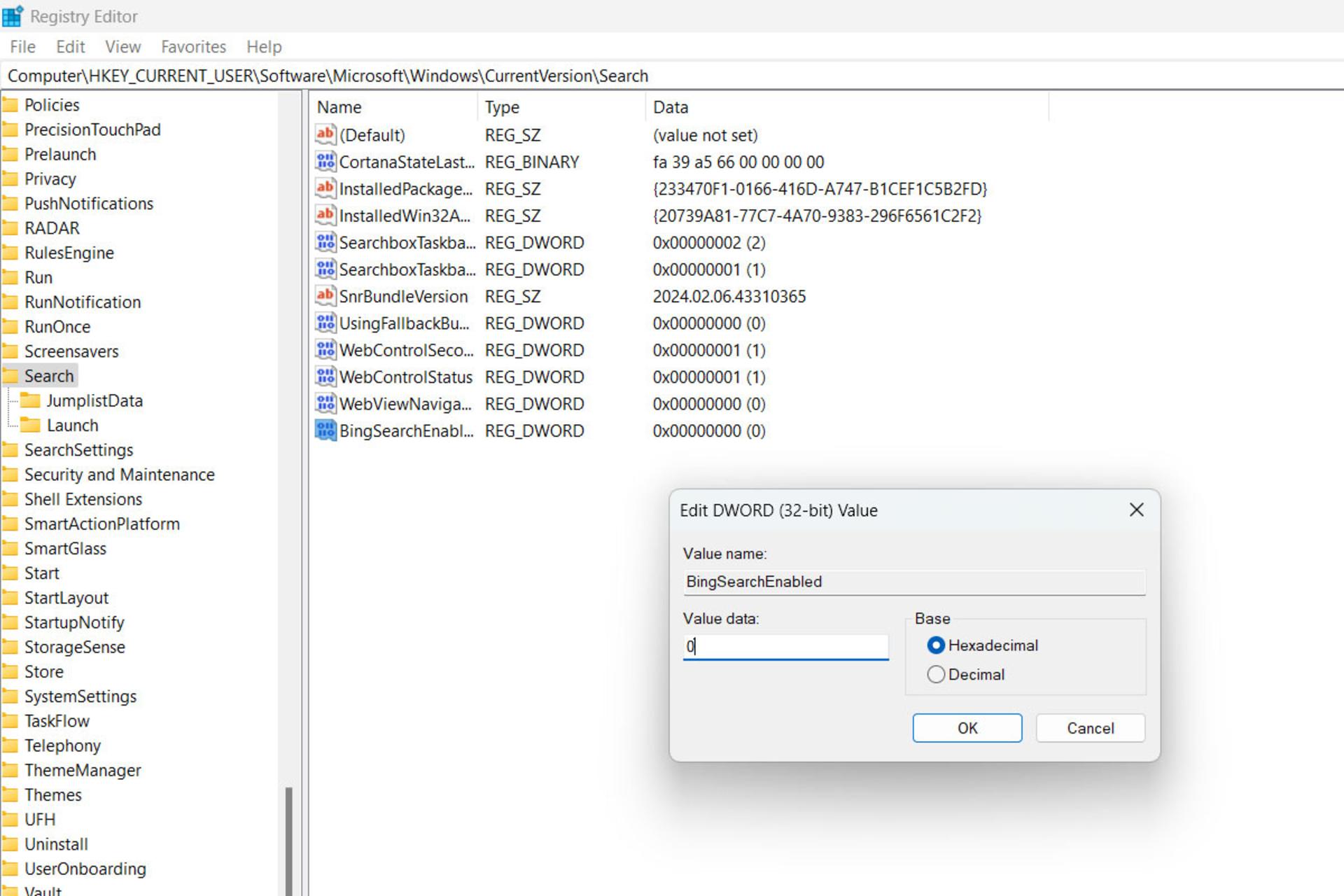The width and height of the screenshot is (1344, 896).
Task: Sort by the Name column header
Action: [x=394, y=107]
